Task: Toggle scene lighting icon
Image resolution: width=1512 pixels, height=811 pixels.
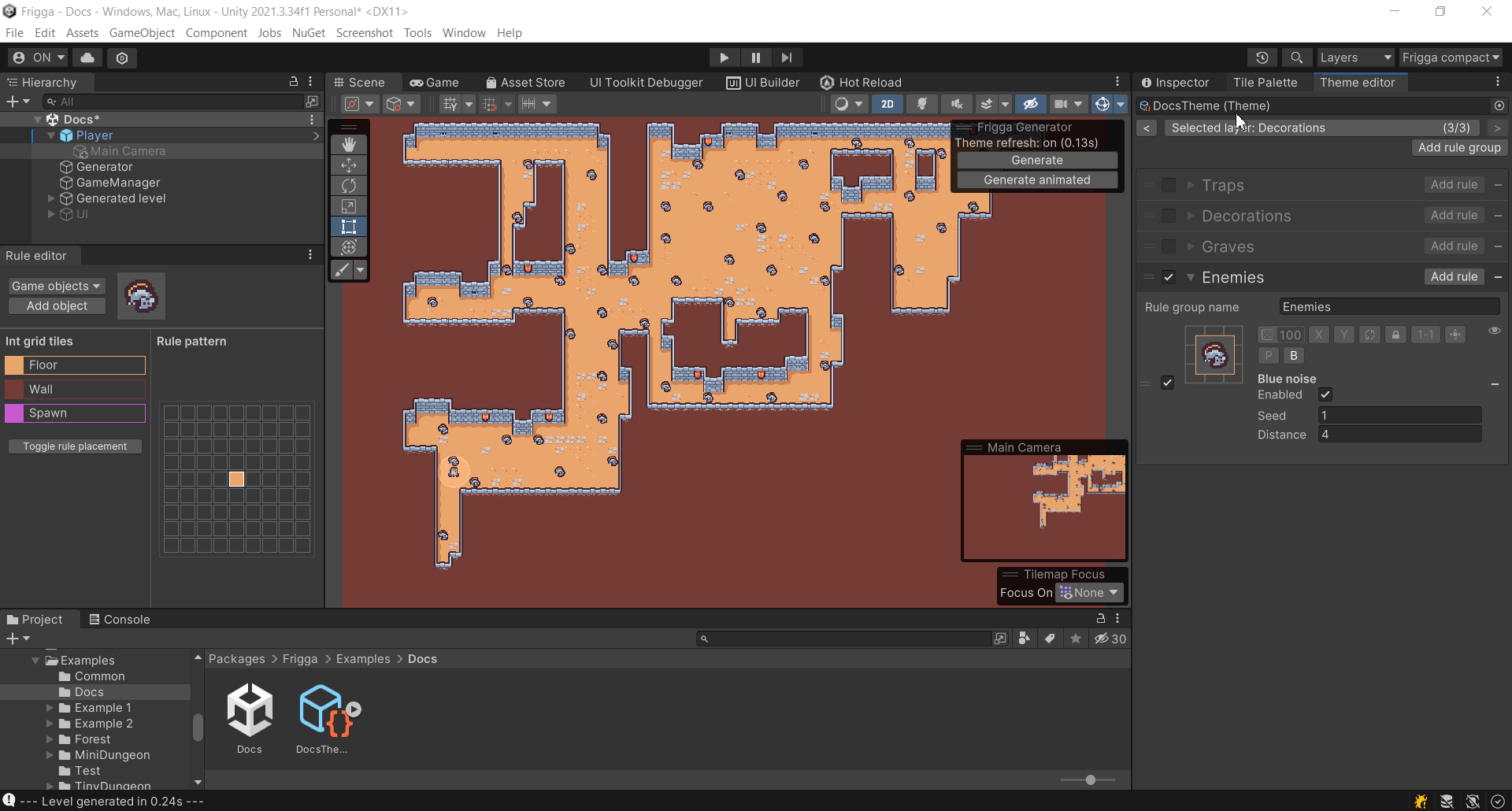Action: (x=921, y=104)
